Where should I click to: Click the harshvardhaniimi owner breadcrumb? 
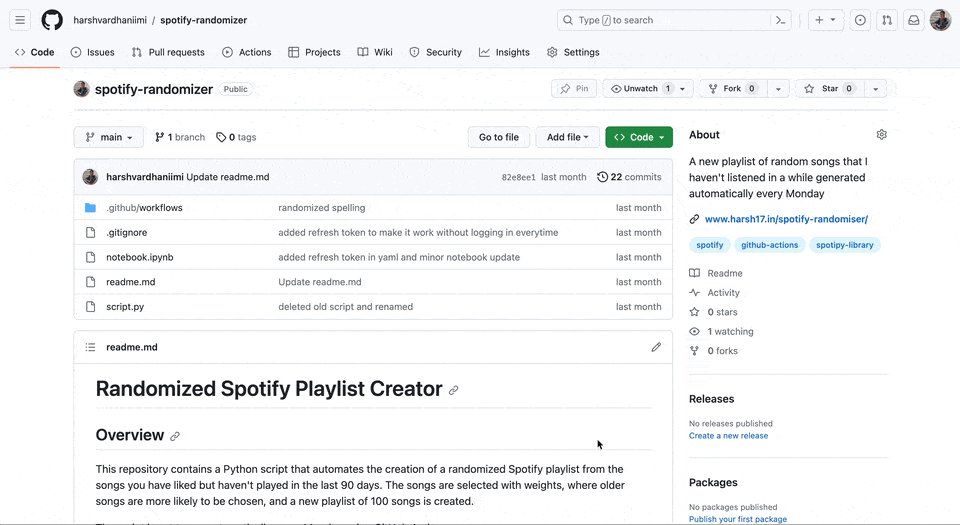(x=110, y=20)
